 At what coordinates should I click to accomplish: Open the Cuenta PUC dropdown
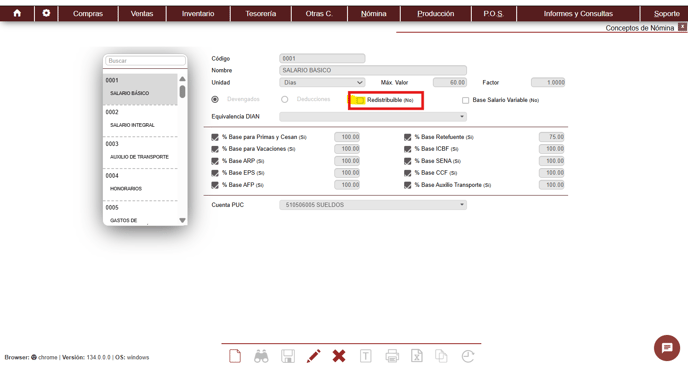pyautogui.click(x=373, y=205)
